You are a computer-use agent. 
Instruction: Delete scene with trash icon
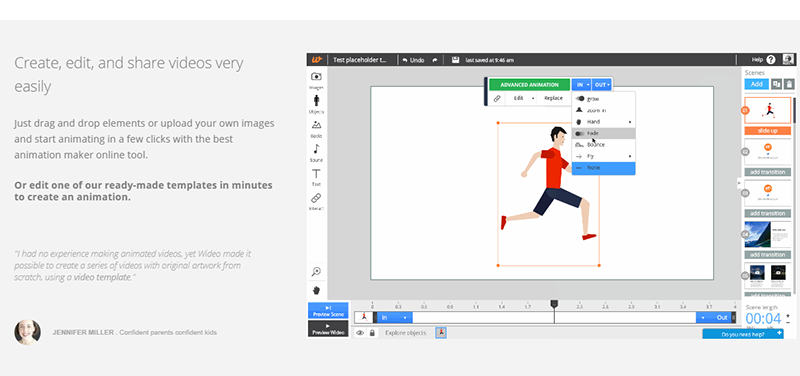(789, 84)
